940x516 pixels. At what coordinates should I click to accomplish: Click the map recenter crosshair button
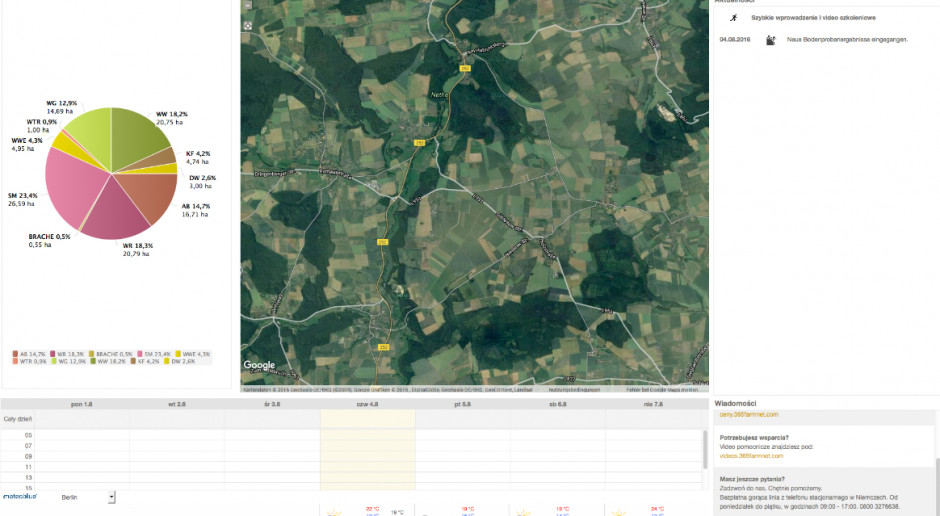248,26
